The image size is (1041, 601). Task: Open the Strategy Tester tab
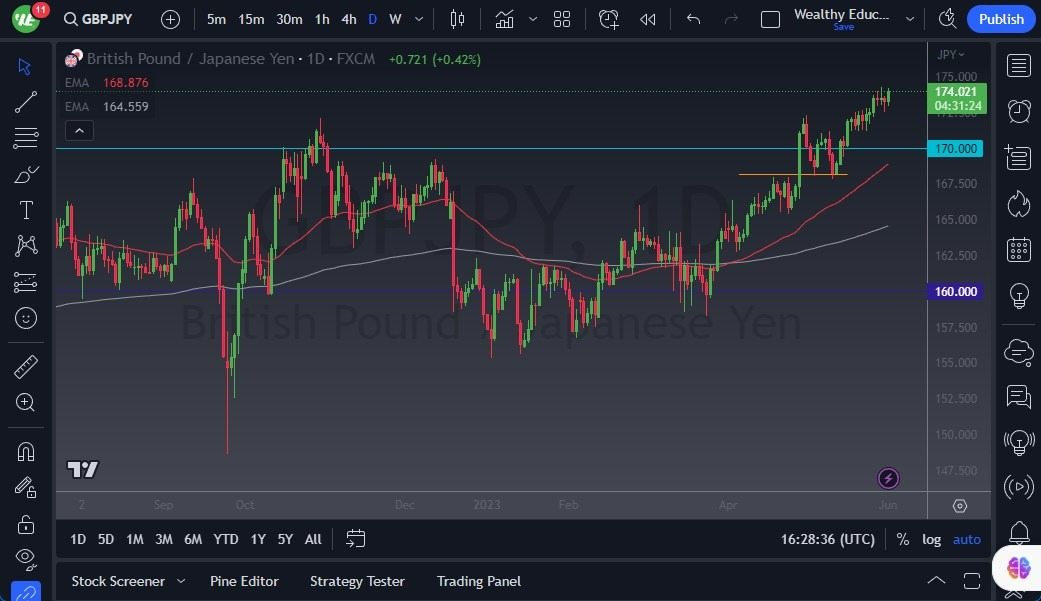click(x=357, y=581)
